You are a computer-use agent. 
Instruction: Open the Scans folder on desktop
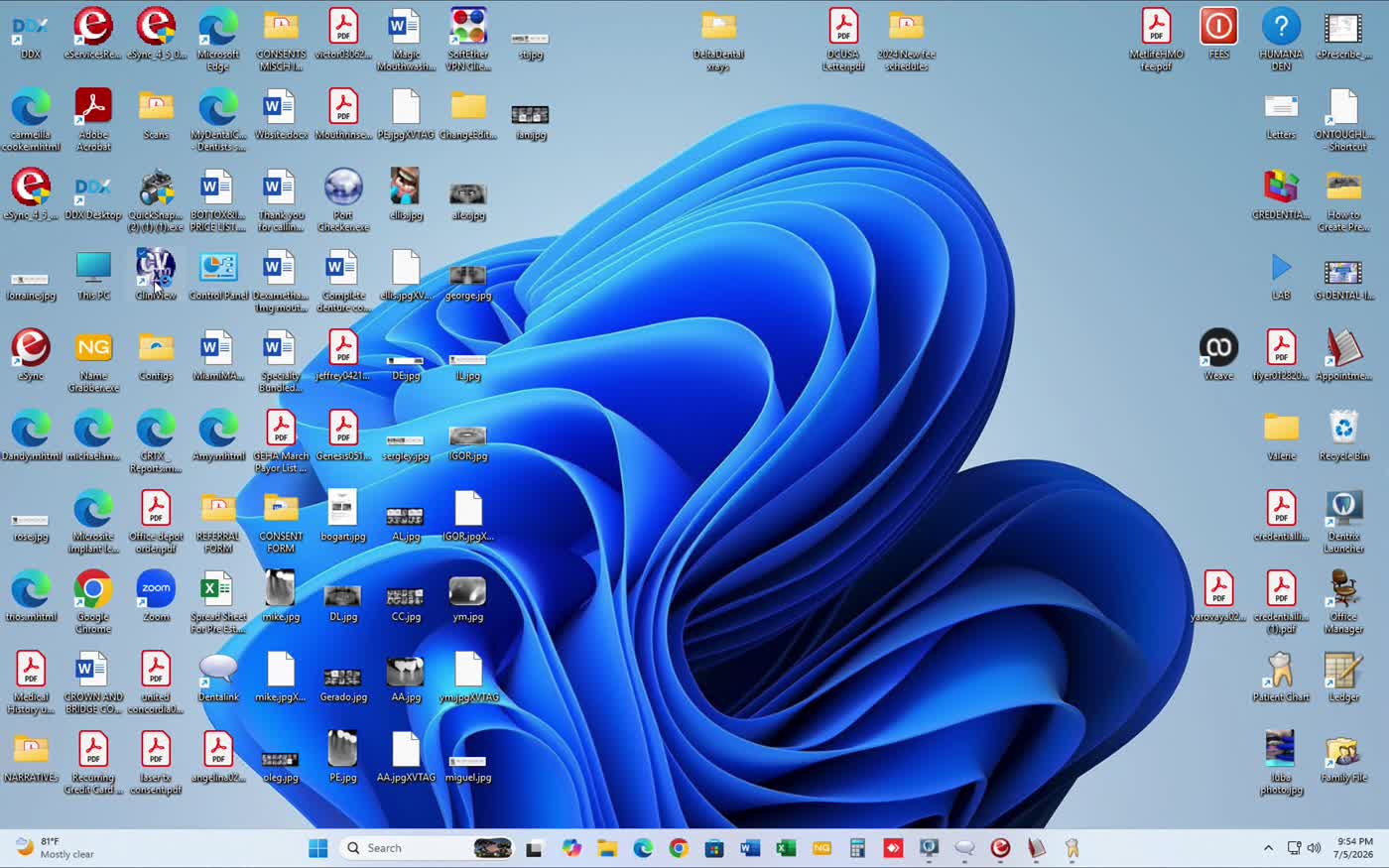point(156,114)
